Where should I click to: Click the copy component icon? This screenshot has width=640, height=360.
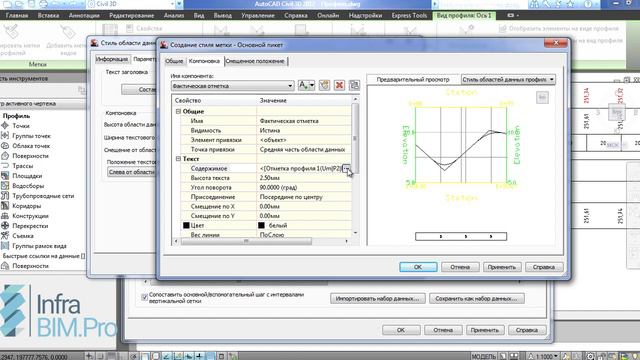tap(324, 85)
